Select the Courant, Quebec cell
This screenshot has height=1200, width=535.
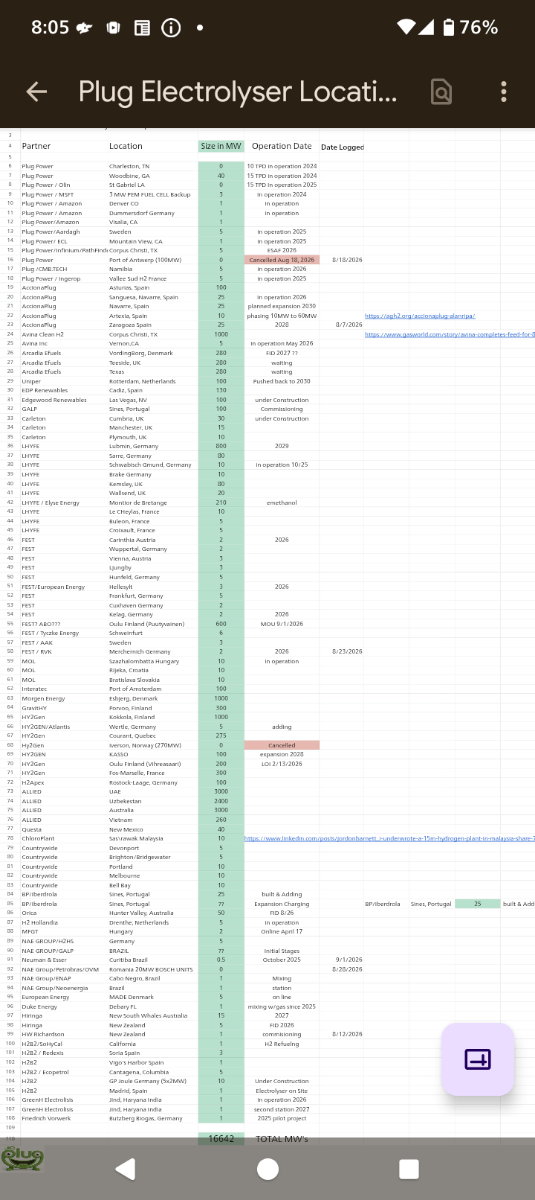point(132,735)
